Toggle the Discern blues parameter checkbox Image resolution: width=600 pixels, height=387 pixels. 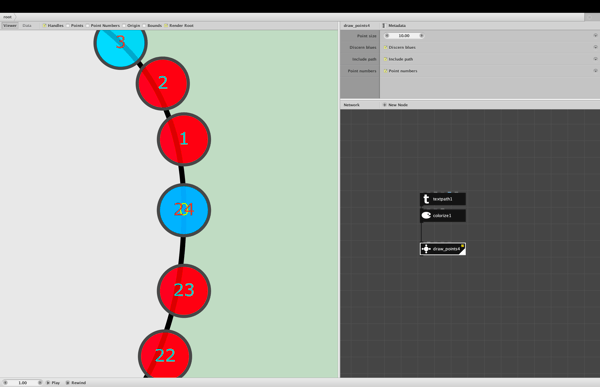point(385,47)
